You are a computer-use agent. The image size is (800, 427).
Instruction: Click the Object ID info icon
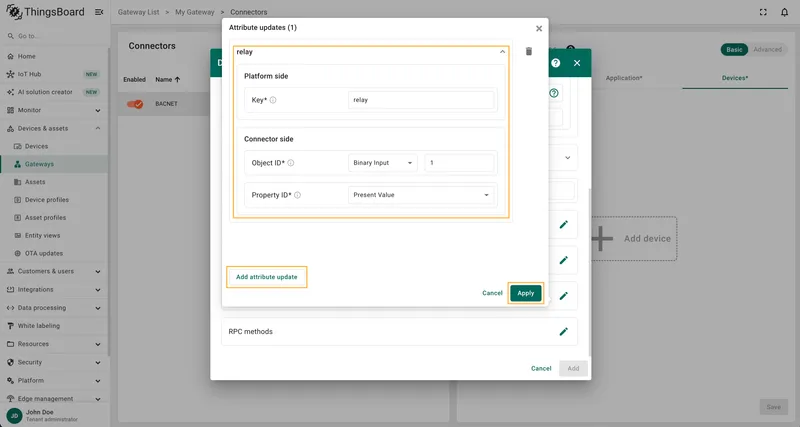coord(291,163)
